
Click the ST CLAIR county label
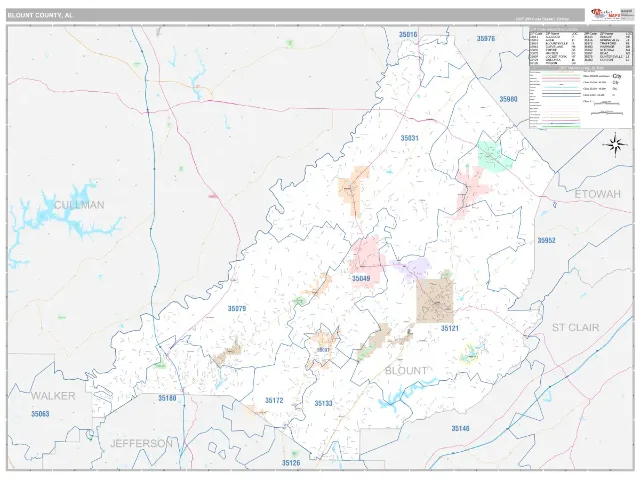[576, 327]
